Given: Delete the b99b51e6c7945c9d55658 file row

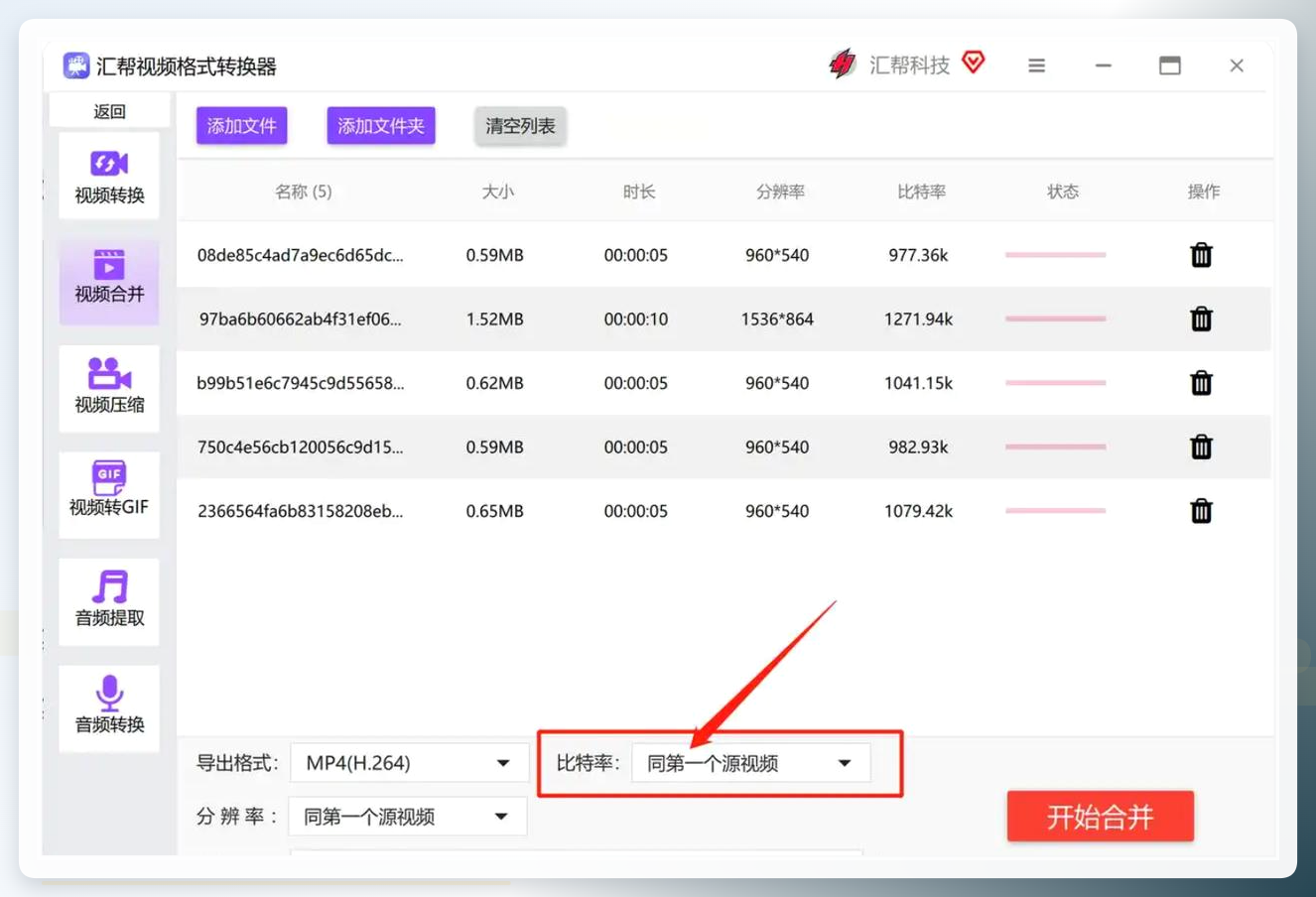Looking at the screenshot, I should click(1201, 383).
